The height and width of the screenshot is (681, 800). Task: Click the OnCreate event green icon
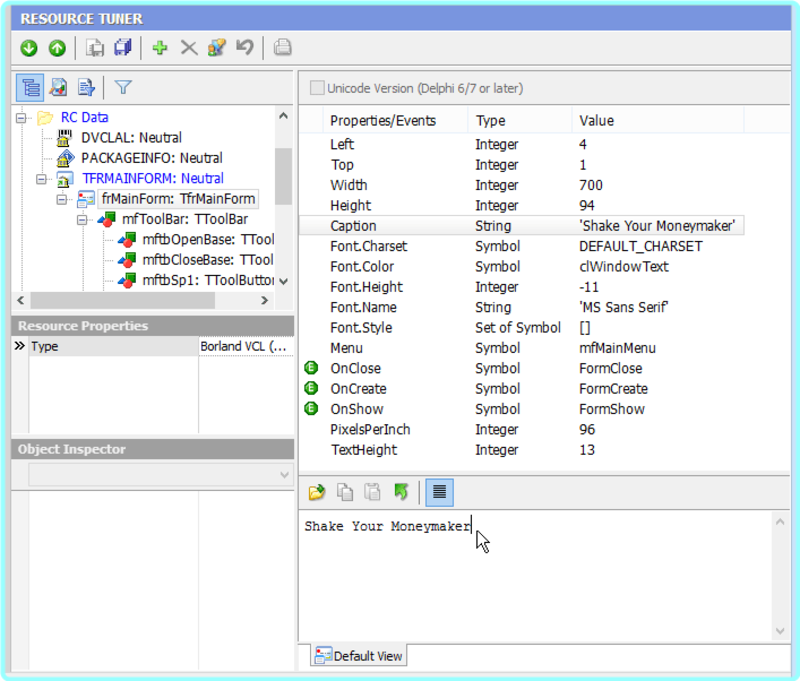[311, 388]
